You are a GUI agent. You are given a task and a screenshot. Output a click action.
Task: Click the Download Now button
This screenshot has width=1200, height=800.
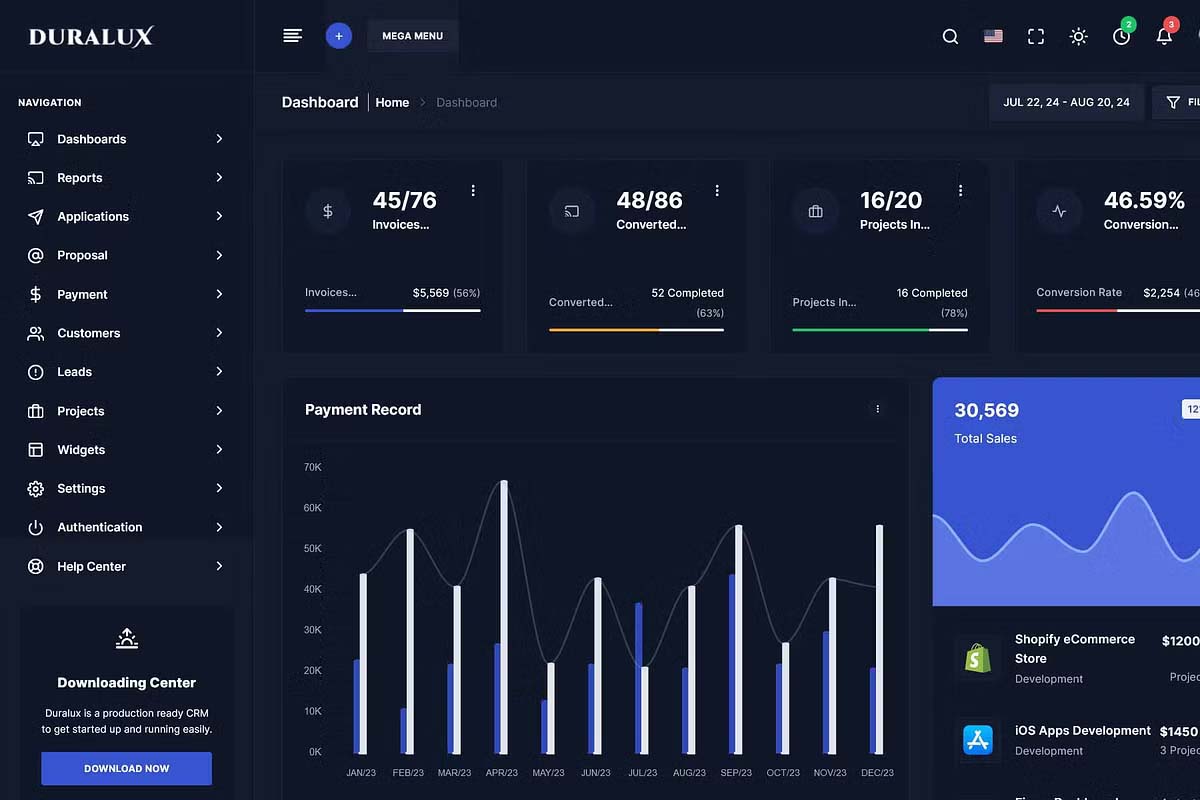(x=126, y=768)
